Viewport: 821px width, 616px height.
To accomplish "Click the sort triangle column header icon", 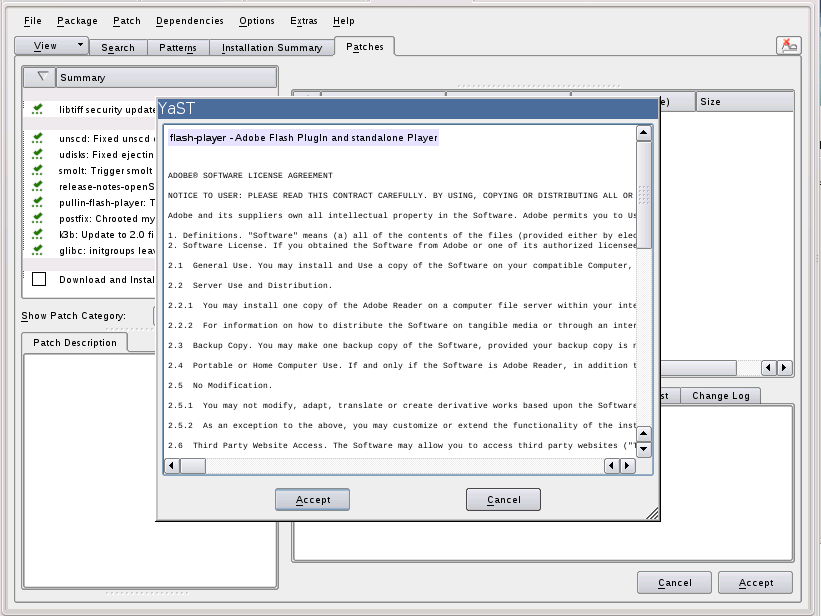I will 42,77.
